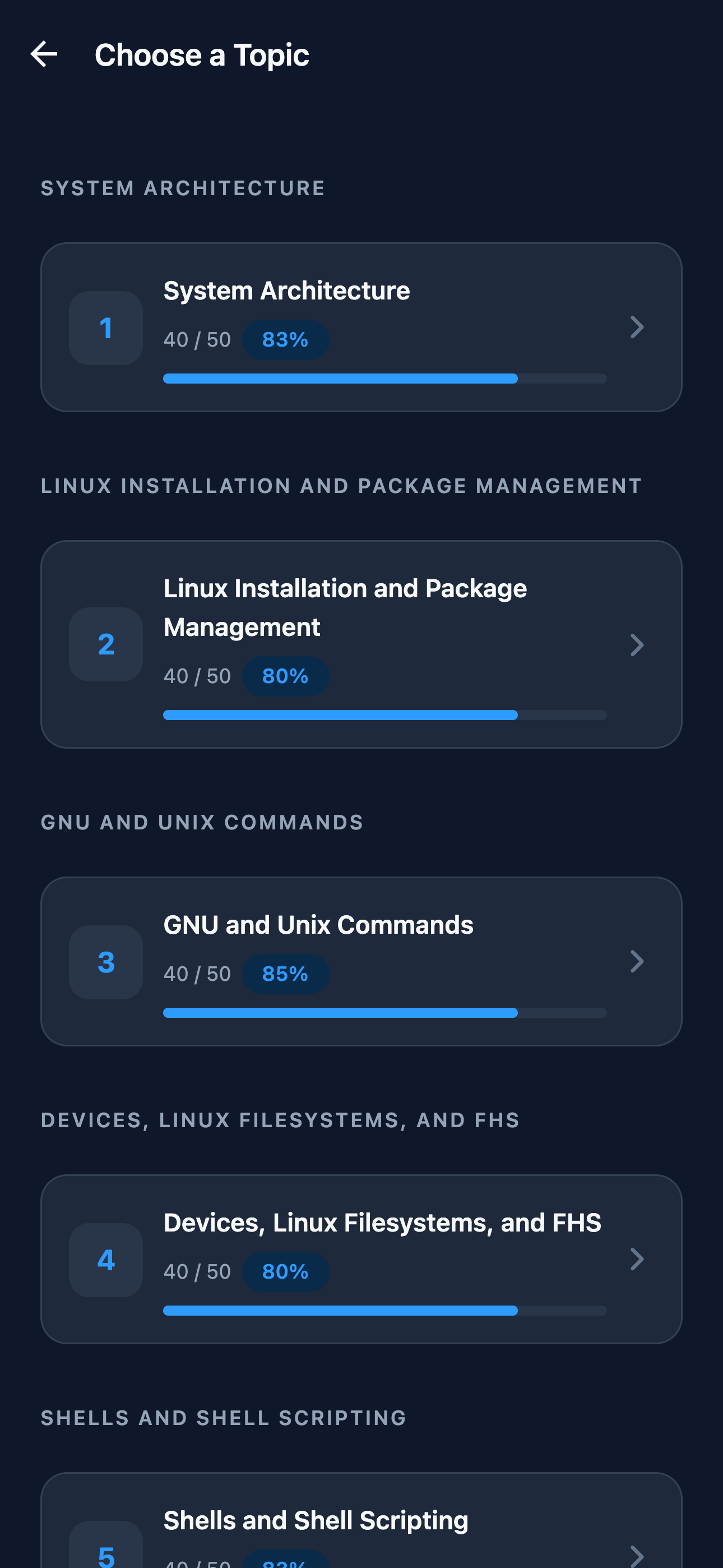Select the System Architecture topic title
This screenshot has height=1568, width=723.
286,291
